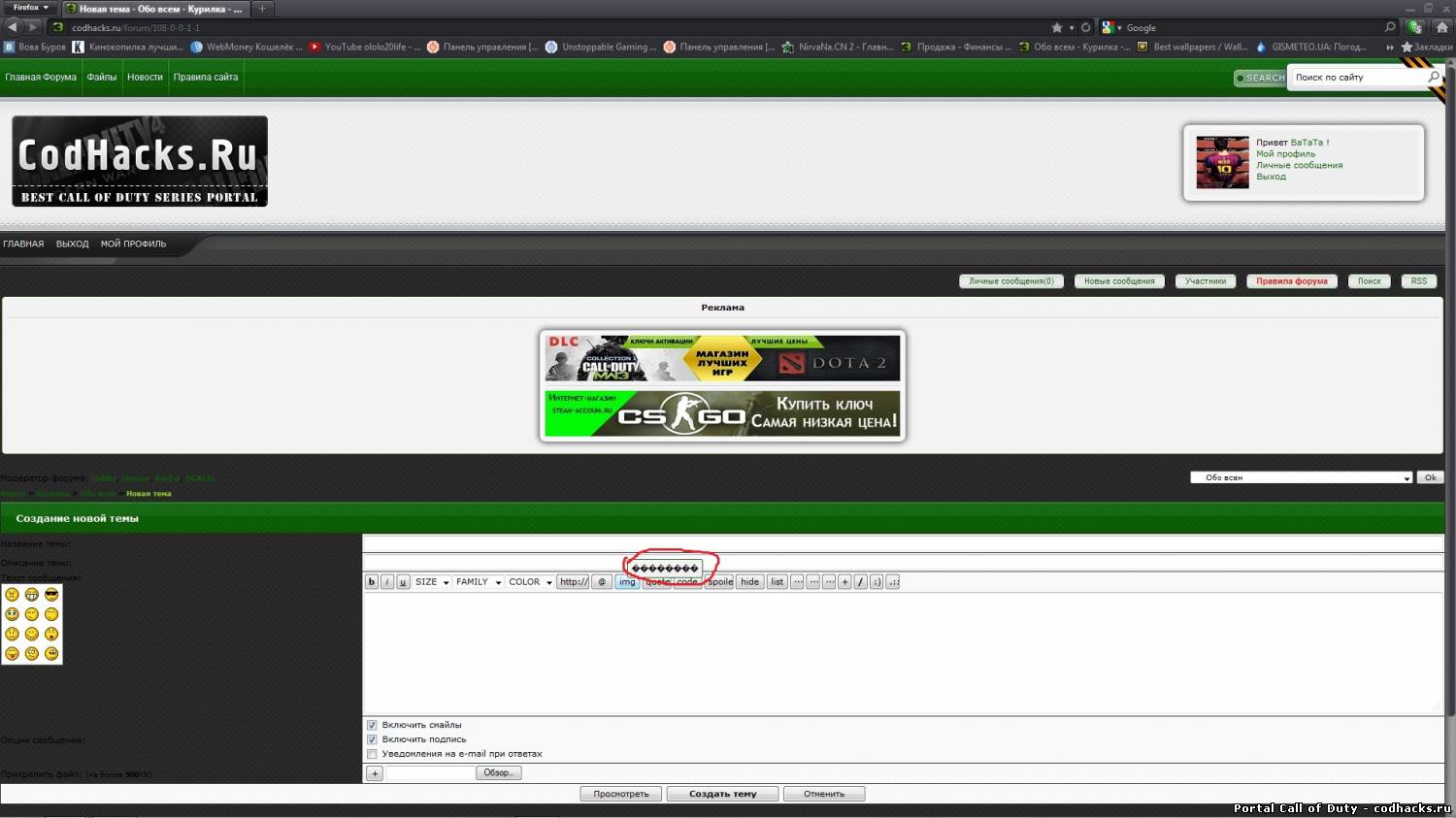Insert spoiler tag in the editor

[719, 582]
